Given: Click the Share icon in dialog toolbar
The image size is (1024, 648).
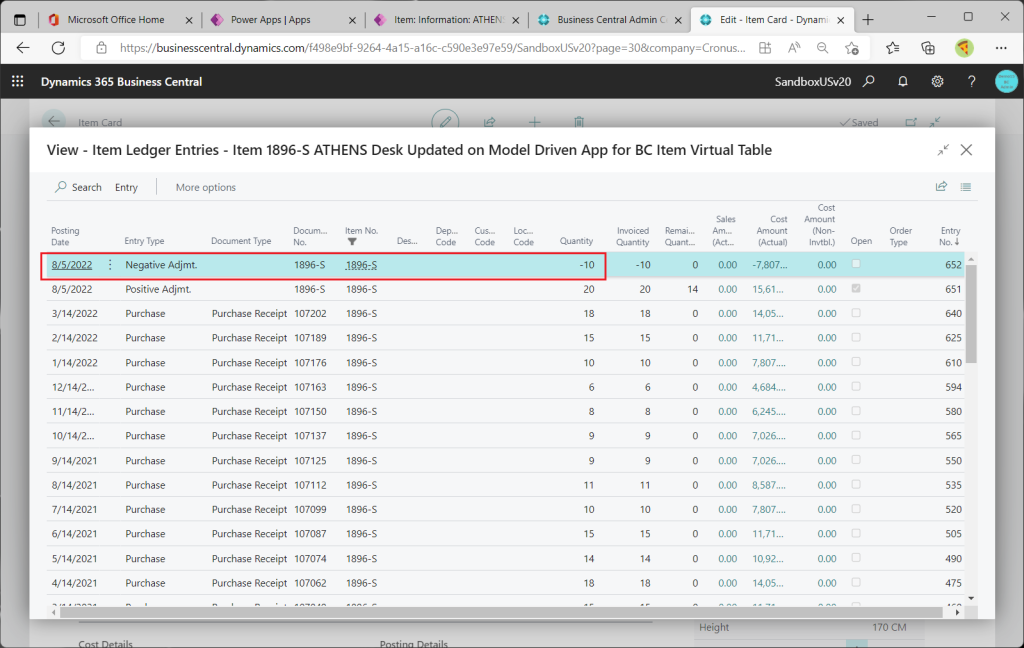Looking at the screenshot, I should 941,186.
